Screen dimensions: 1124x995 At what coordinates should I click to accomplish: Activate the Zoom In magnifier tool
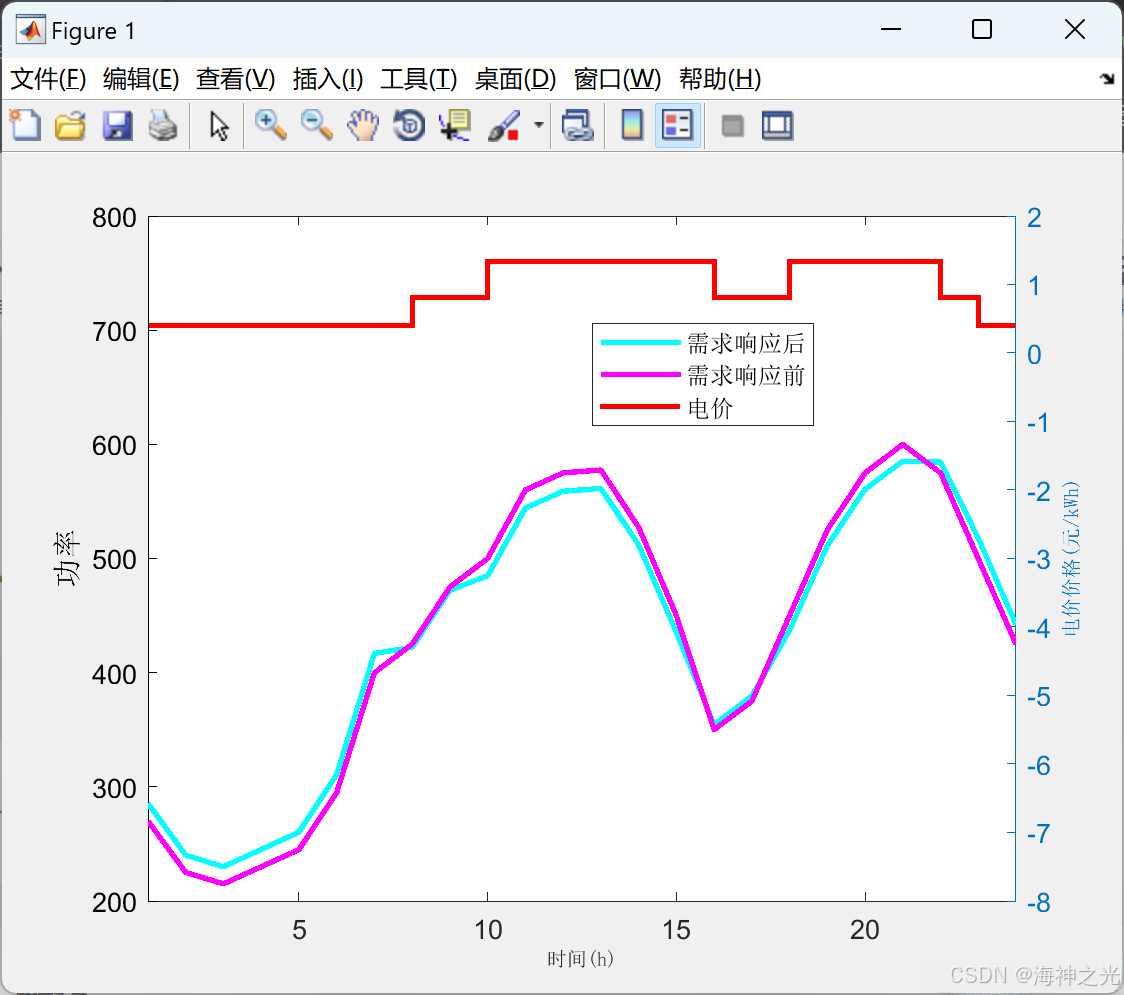click(271, 125)
